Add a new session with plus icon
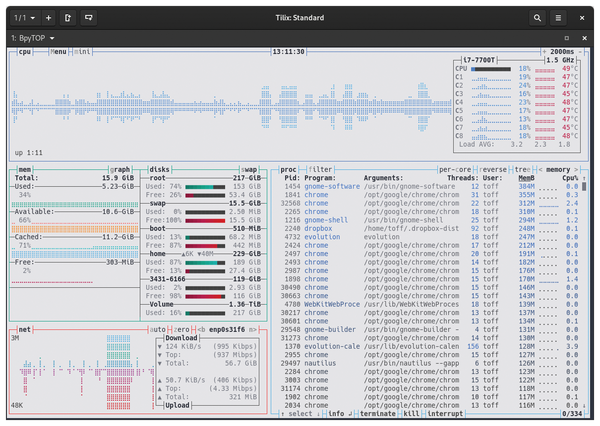Screen dimensions: 600x426 click(x=48, y=18)
